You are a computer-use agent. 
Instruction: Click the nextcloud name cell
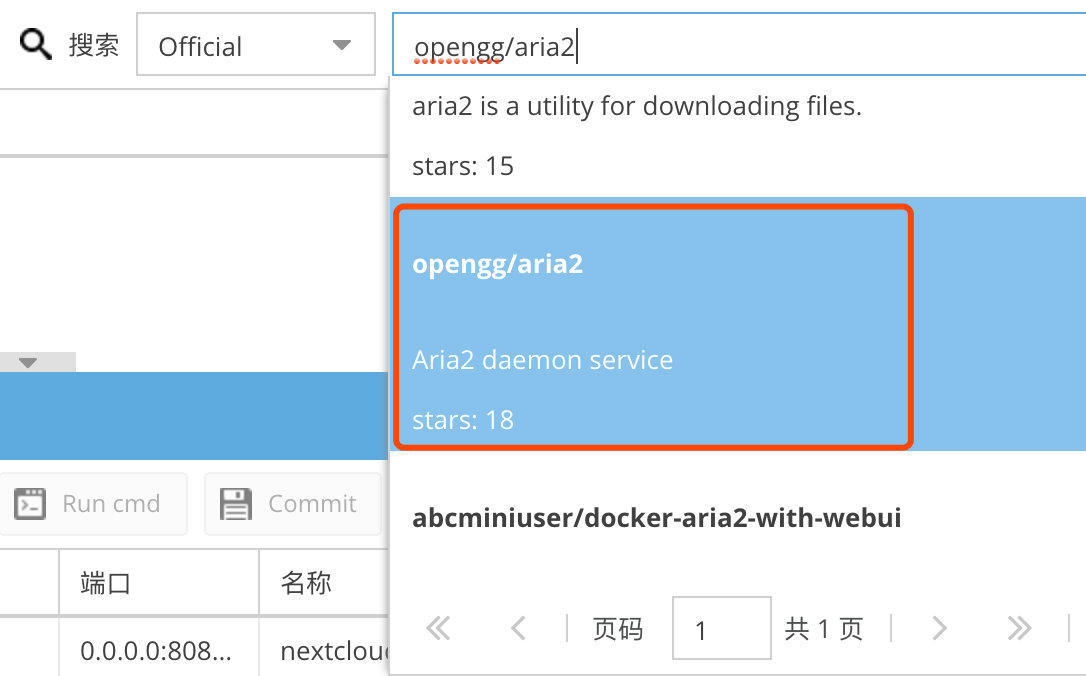pyautogui.click(x=323, y=650)
